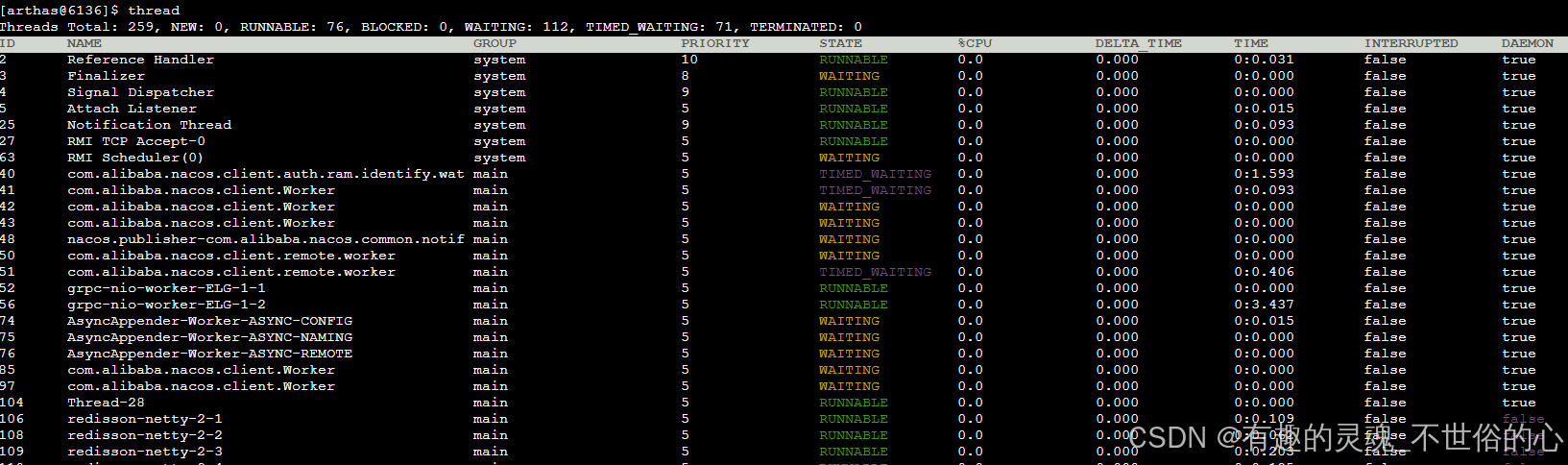The width and height of the screenshot is (1568, 465).
Task: Click RUNNABLE state of the Thread-28 row
Action: tap(854, 403)
